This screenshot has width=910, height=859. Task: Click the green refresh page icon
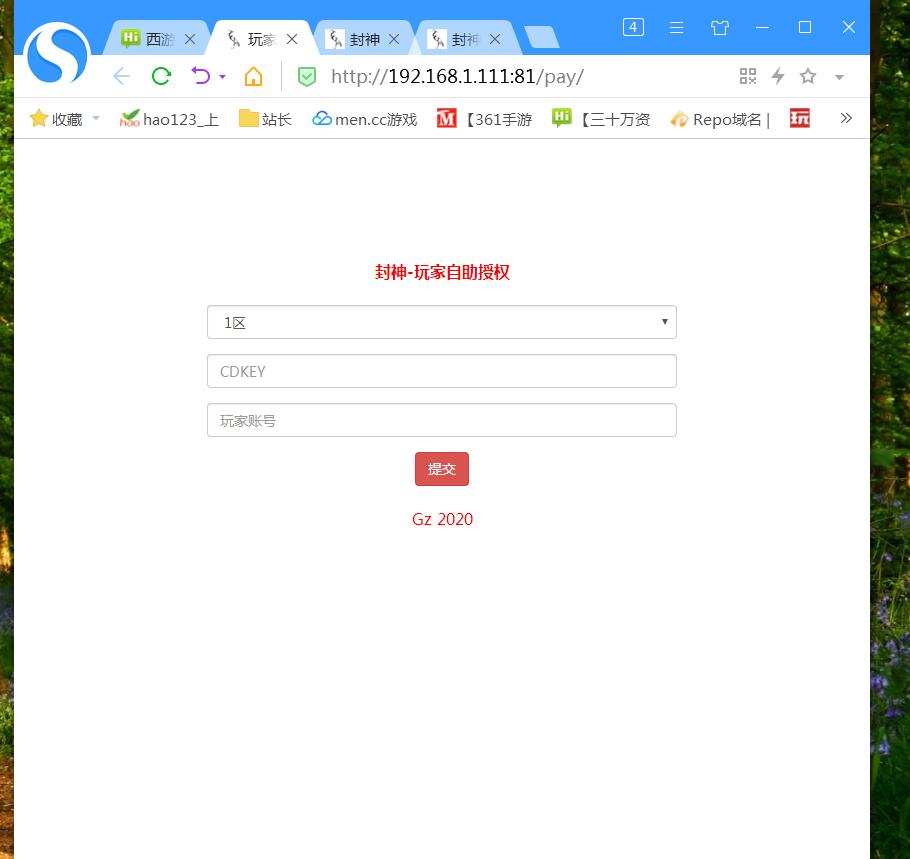click(x=161, y=76)
